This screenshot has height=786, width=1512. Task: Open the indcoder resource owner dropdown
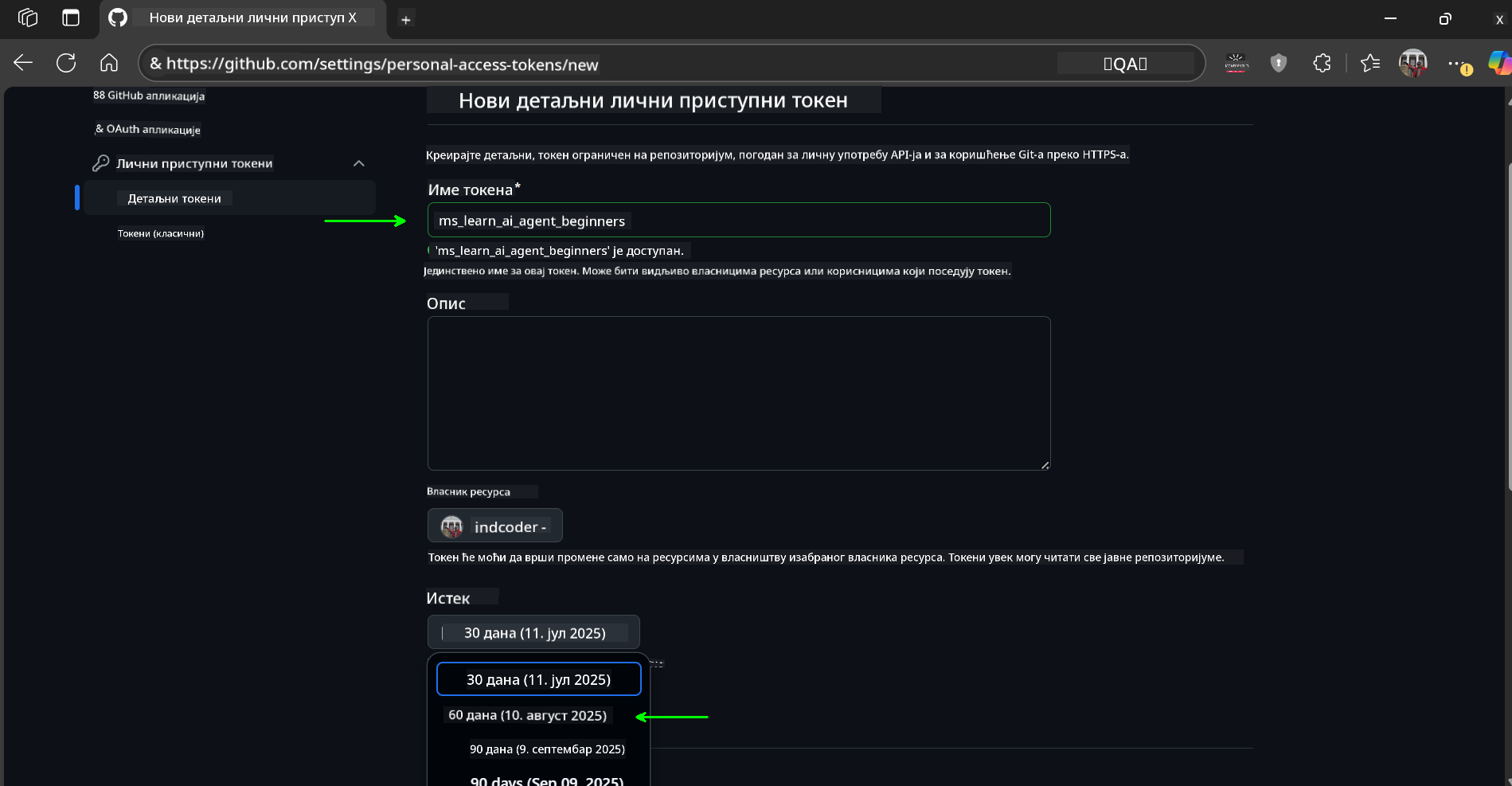494,526
